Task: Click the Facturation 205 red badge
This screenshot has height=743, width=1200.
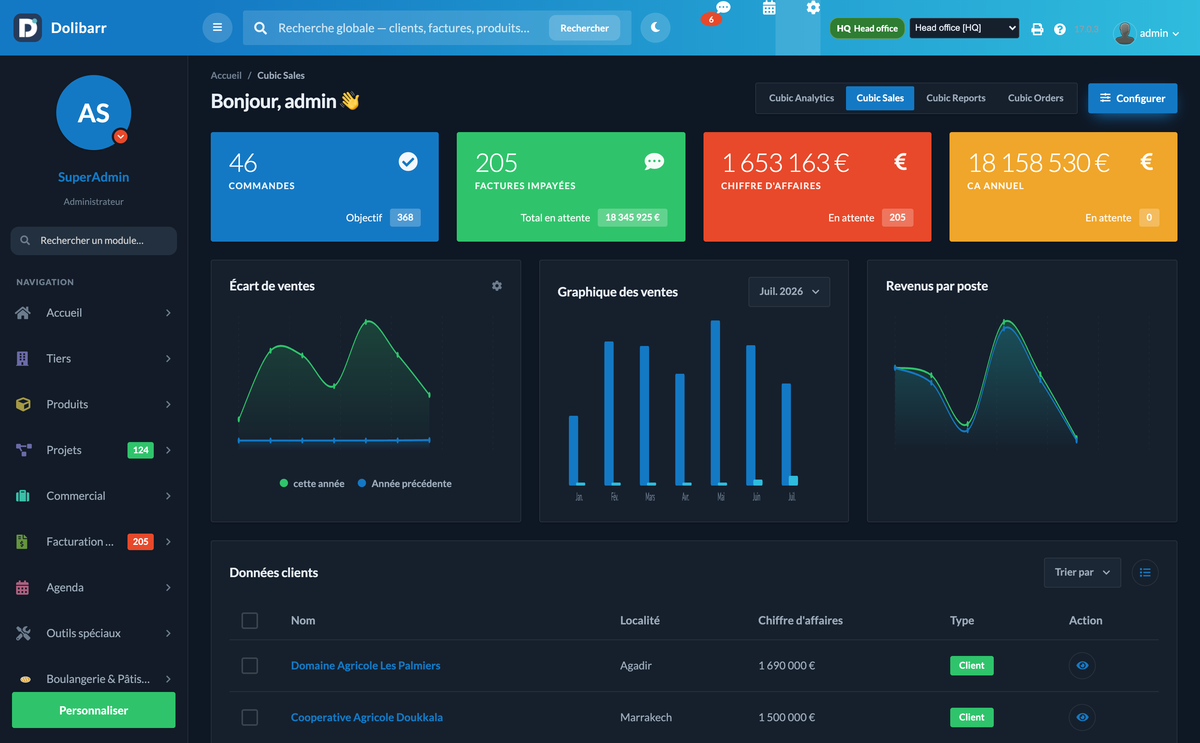Action: tap(140, 542)
